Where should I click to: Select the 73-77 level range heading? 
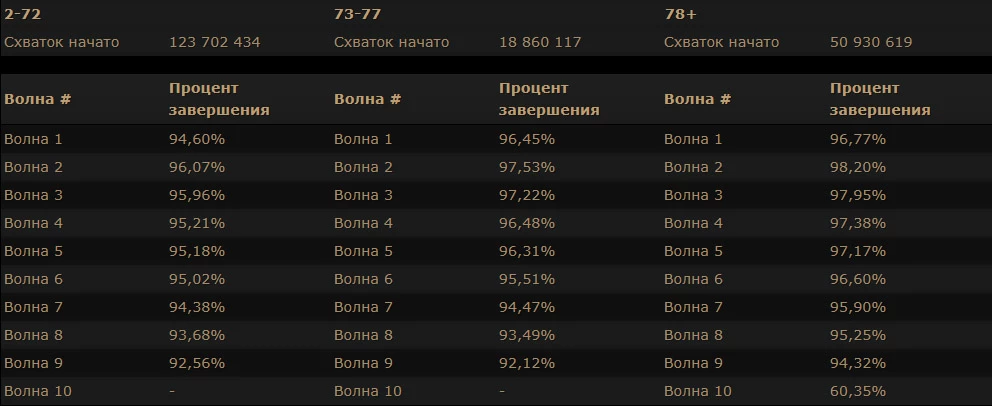pyautogui.click(x=357, y=15)
